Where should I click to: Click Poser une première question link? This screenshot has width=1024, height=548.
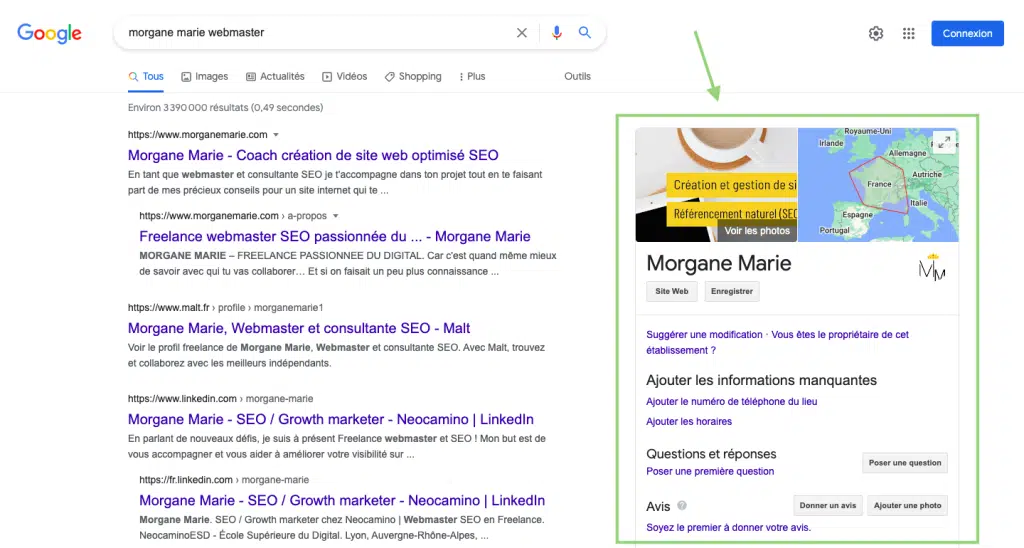[710, 471]
